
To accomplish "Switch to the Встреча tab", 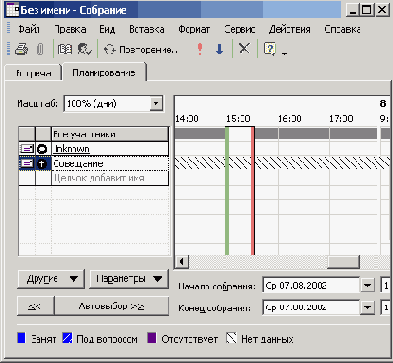I will tap(33, 73).
